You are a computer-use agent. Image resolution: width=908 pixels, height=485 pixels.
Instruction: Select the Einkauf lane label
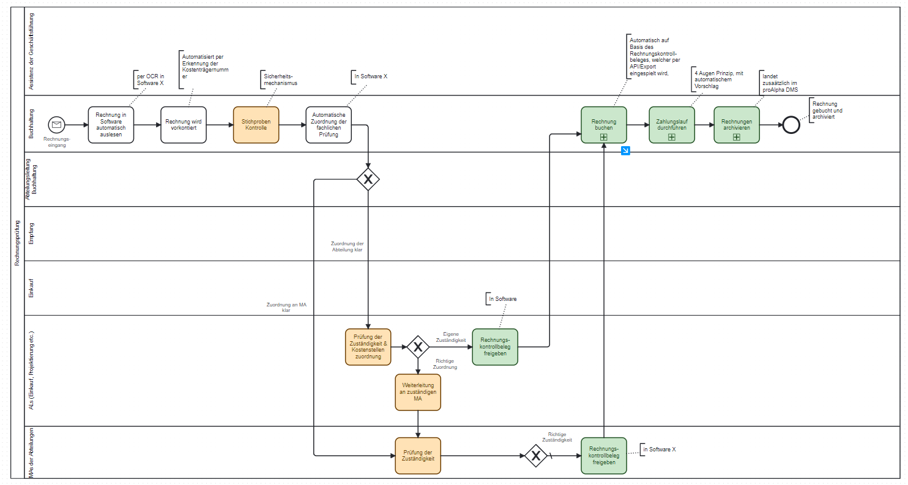(x=31, y=288)
